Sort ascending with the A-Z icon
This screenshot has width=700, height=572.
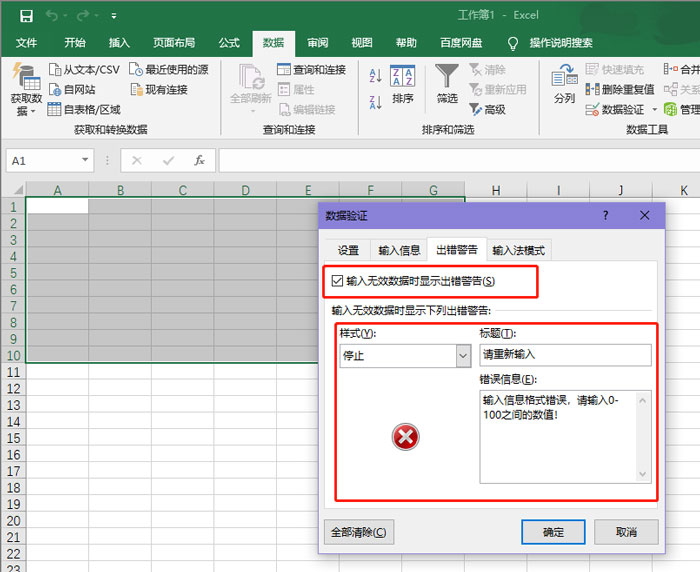click(375, 75)
